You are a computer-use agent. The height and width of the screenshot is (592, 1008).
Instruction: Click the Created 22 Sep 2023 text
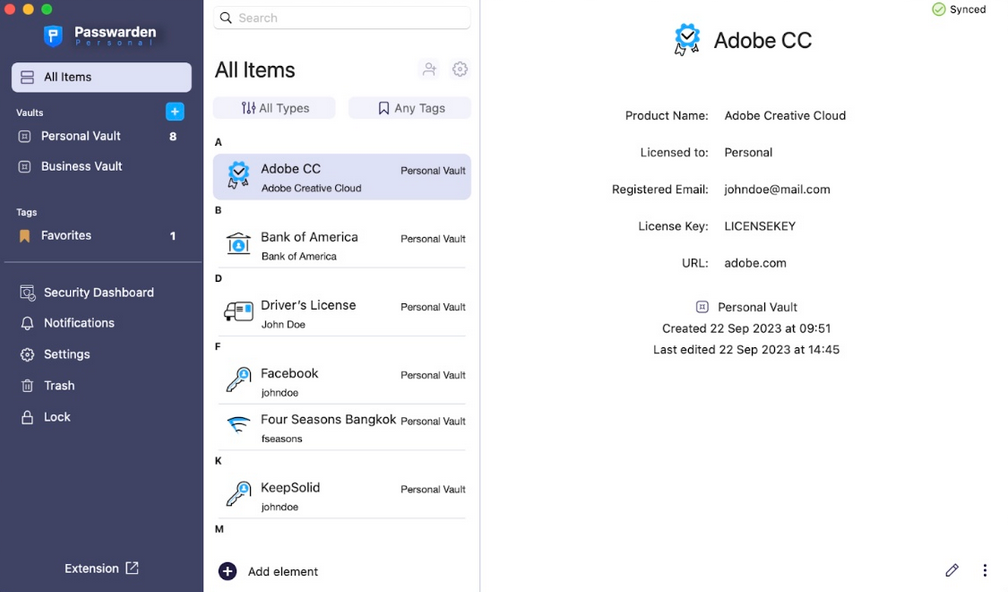click(746, 328)
